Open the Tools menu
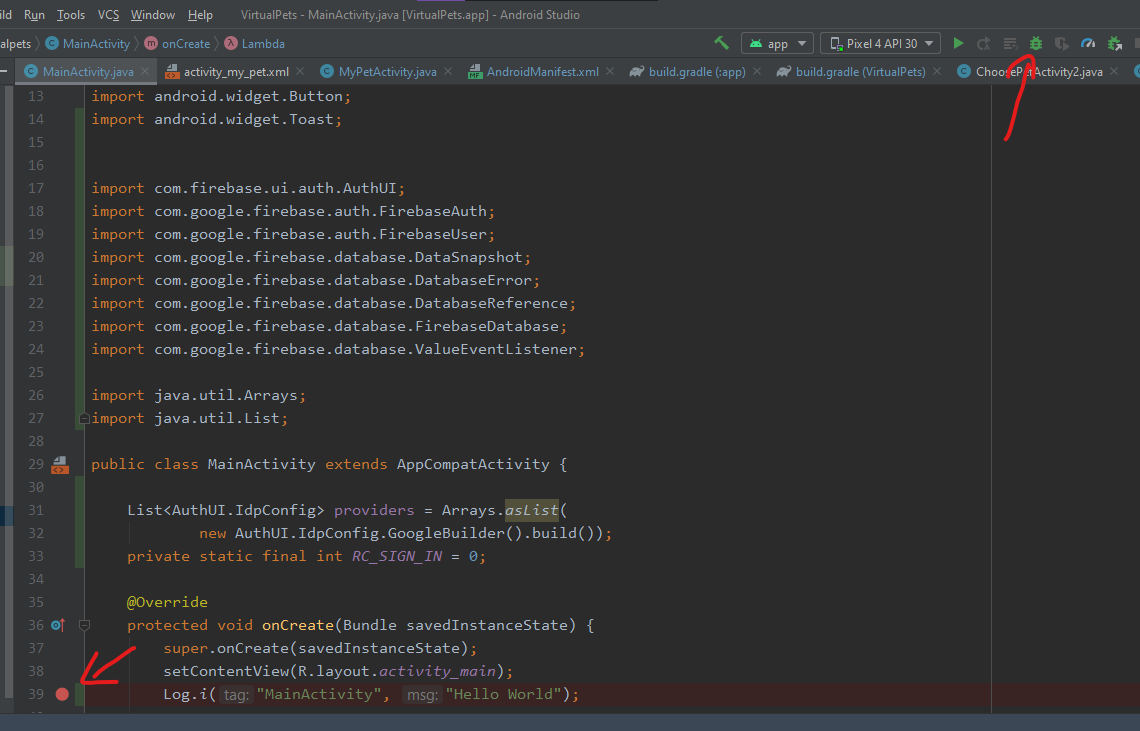 [71, 15]
